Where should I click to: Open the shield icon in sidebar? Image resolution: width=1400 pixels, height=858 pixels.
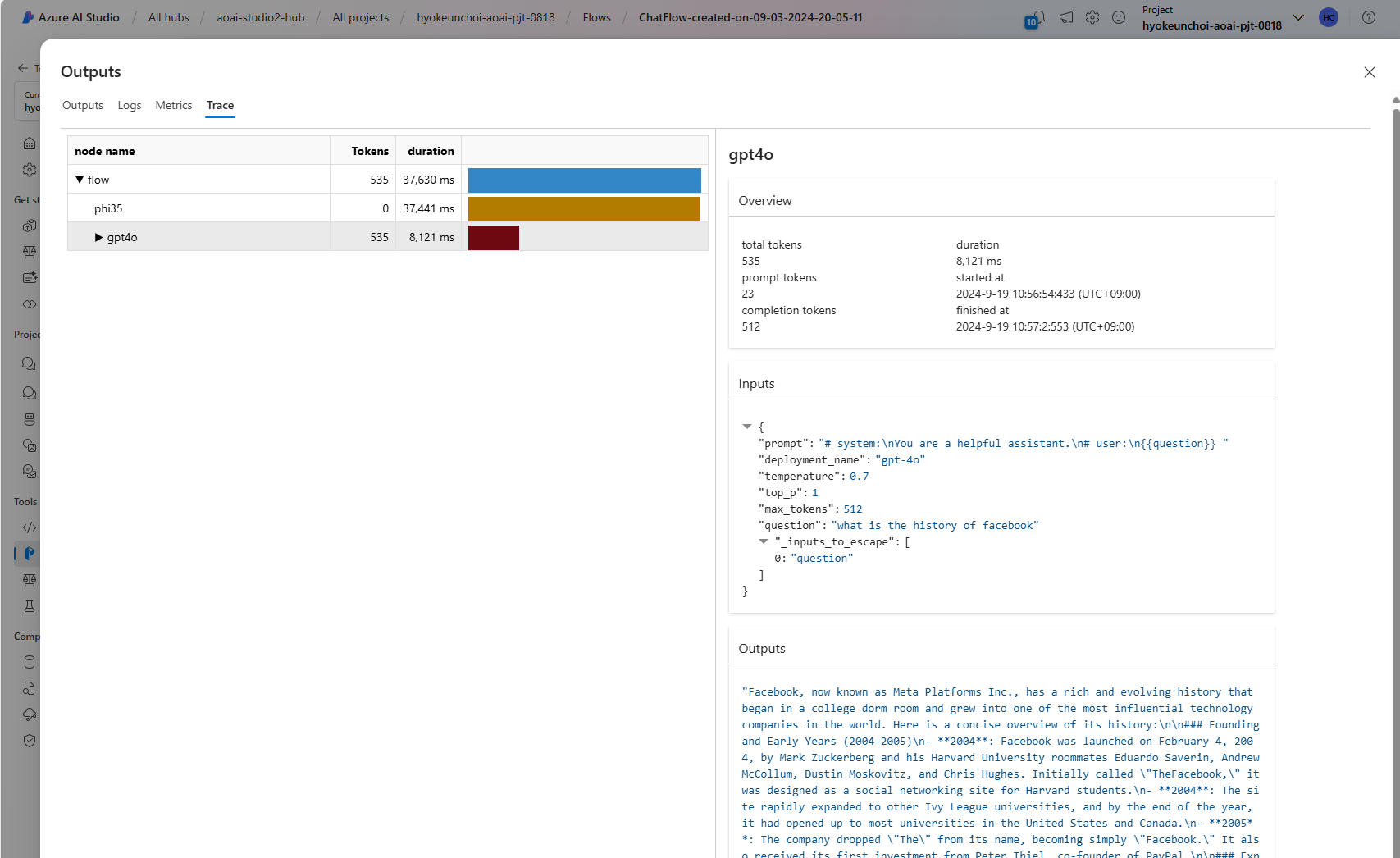point(30,741)
